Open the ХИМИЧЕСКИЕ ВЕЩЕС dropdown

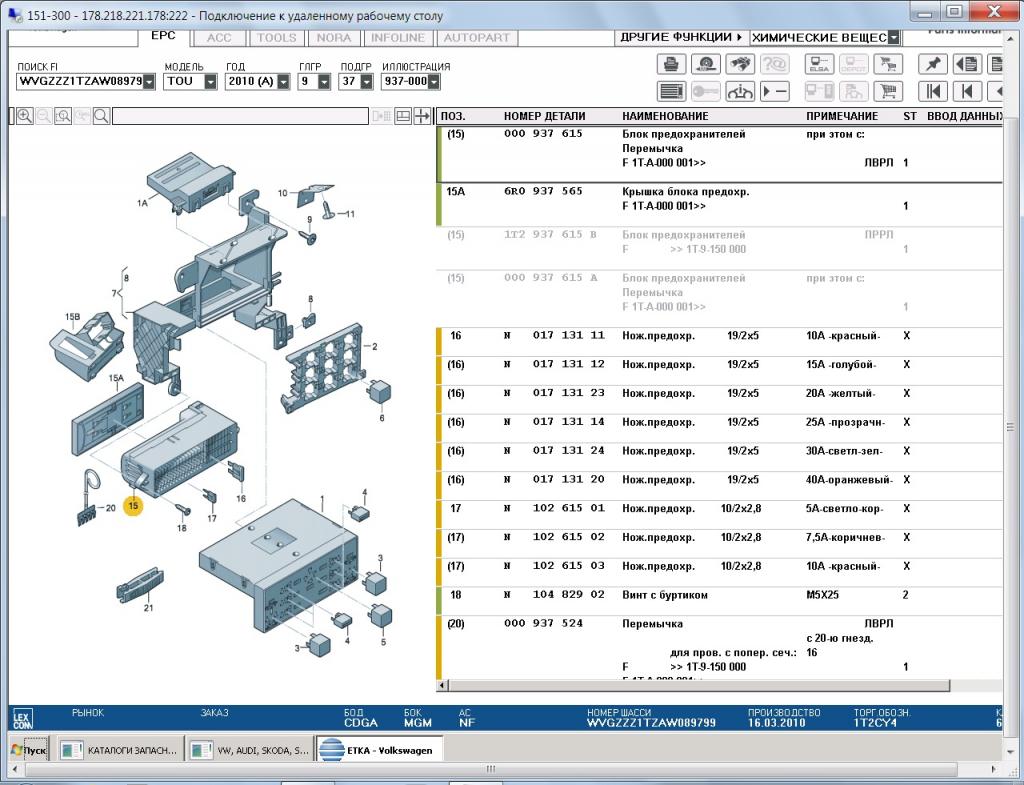click(894, 38)
